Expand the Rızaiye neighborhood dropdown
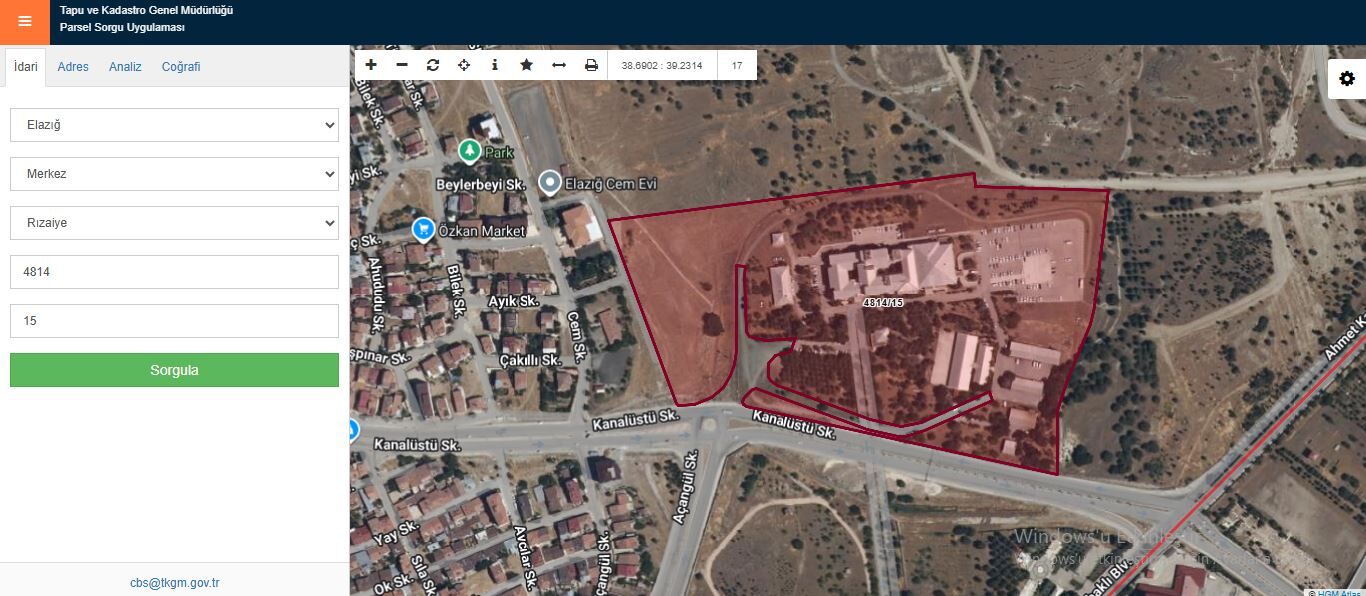 [174, 223]
